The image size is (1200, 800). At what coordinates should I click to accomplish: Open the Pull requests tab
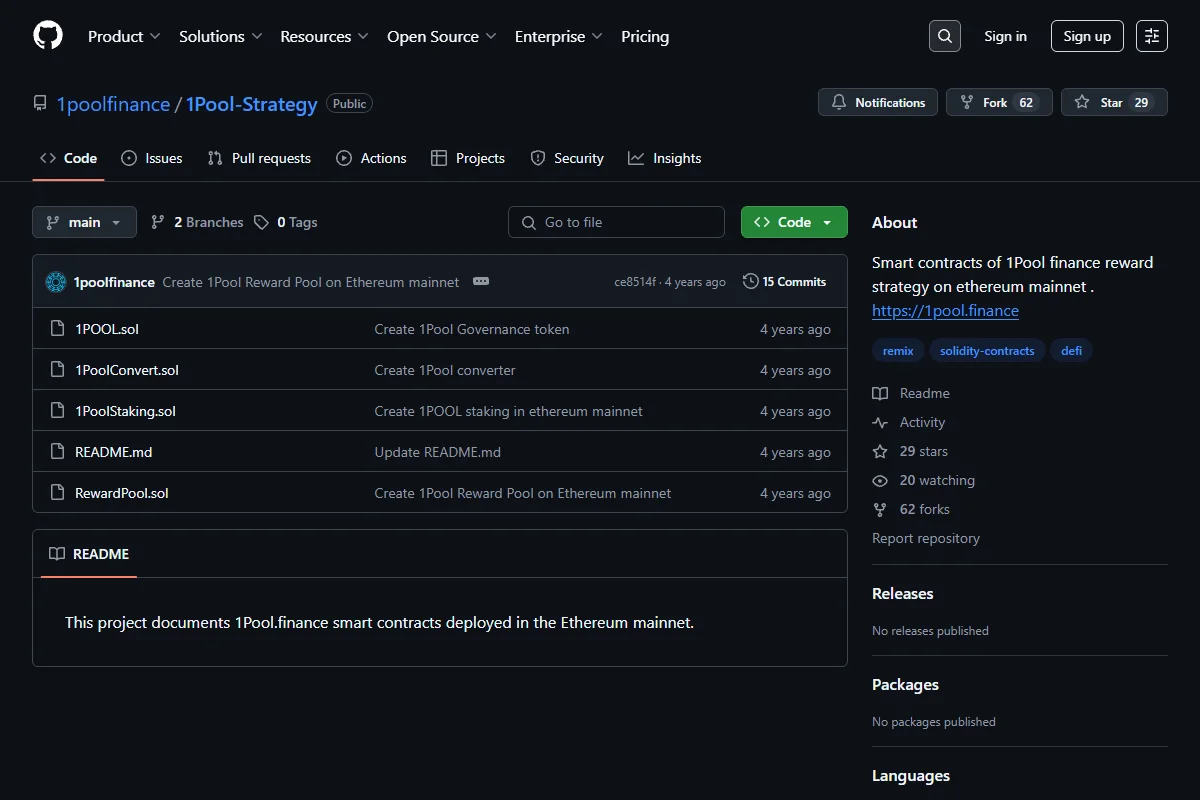point(259,158)
